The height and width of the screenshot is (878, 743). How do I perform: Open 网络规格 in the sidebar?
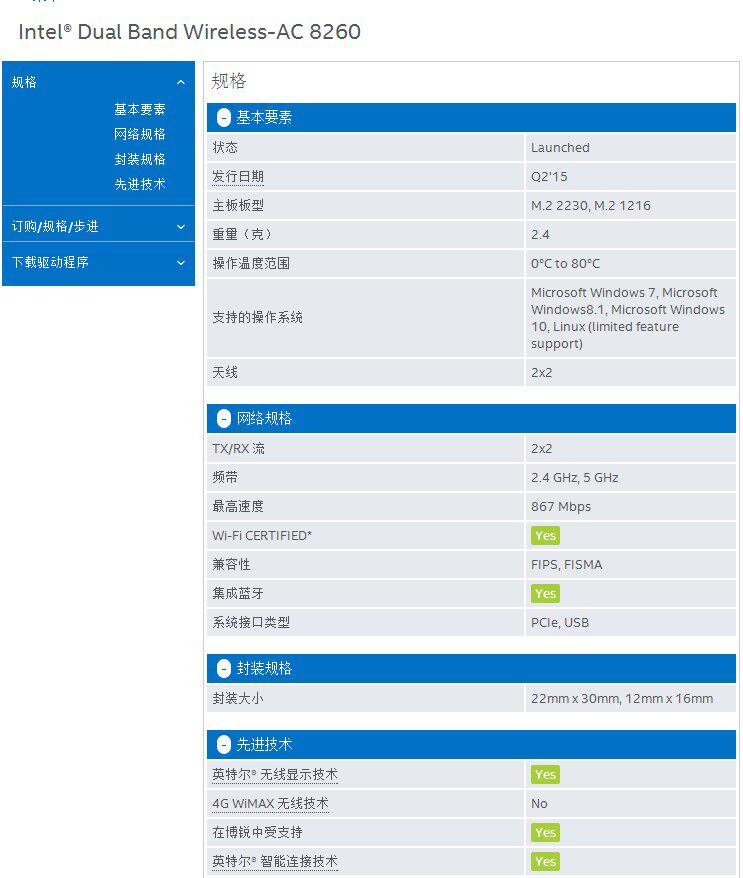tap(140, 134)
